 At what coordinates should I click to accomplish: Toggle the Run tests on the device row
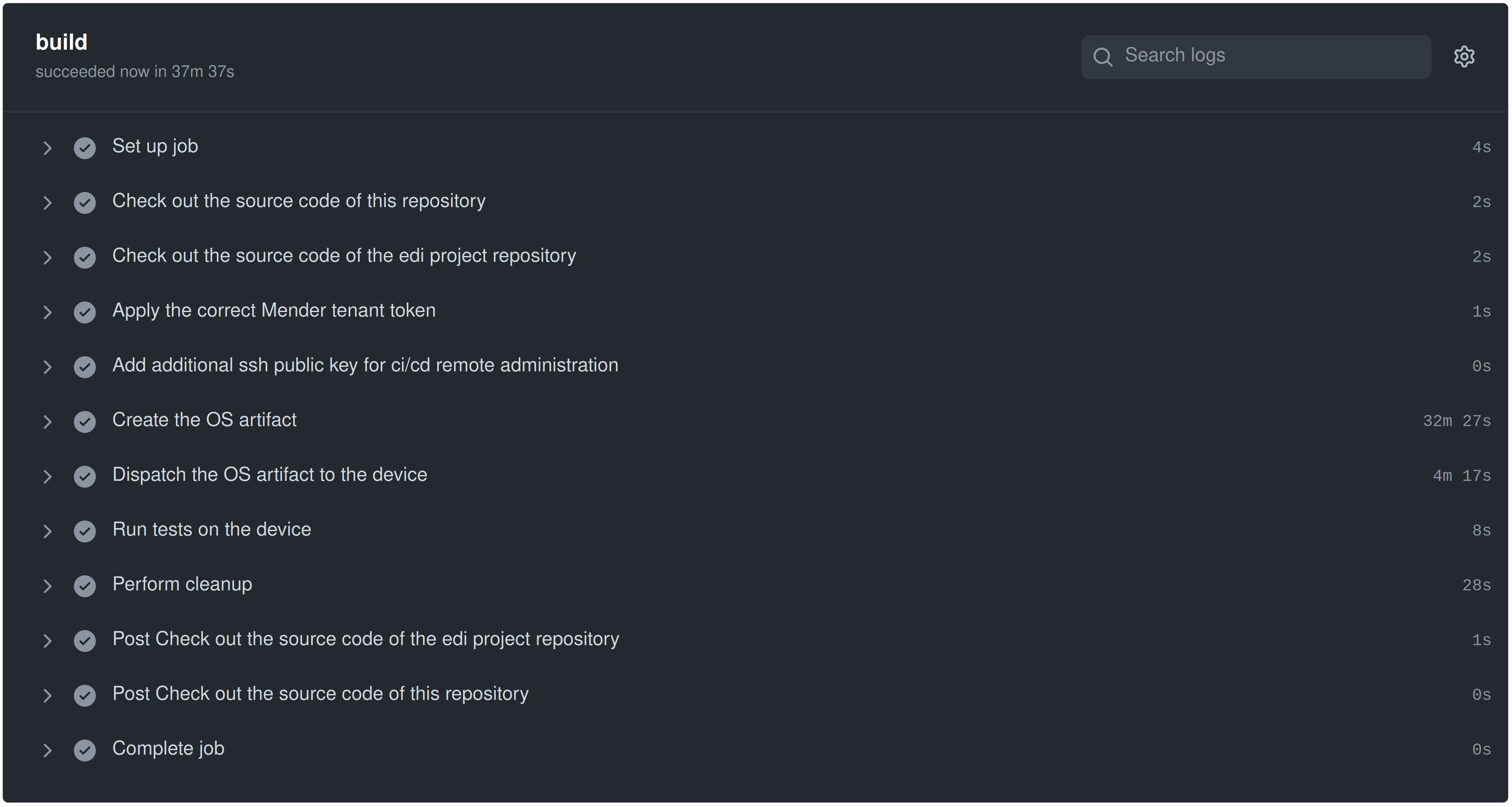click(x=47, y=530)
